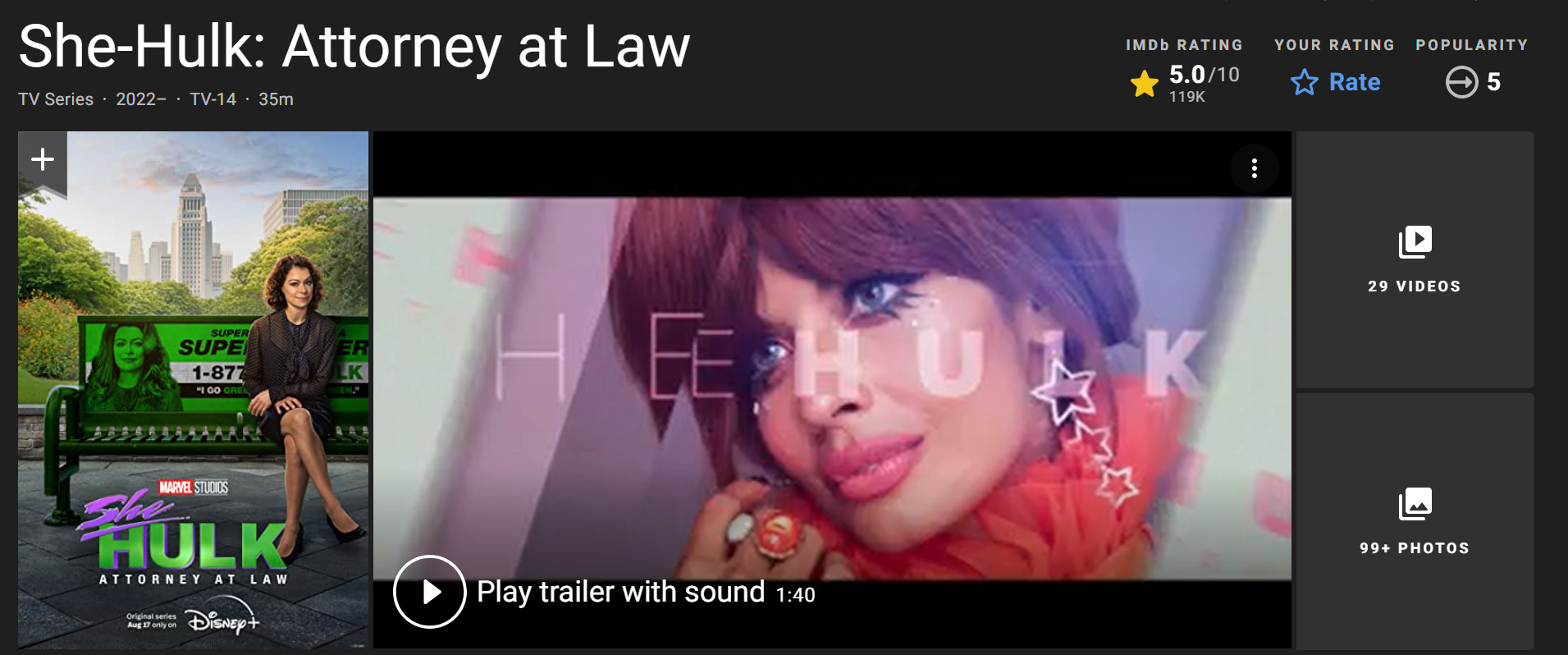Add show to watchlist with plus ribbon

click(x=43, y=163)
